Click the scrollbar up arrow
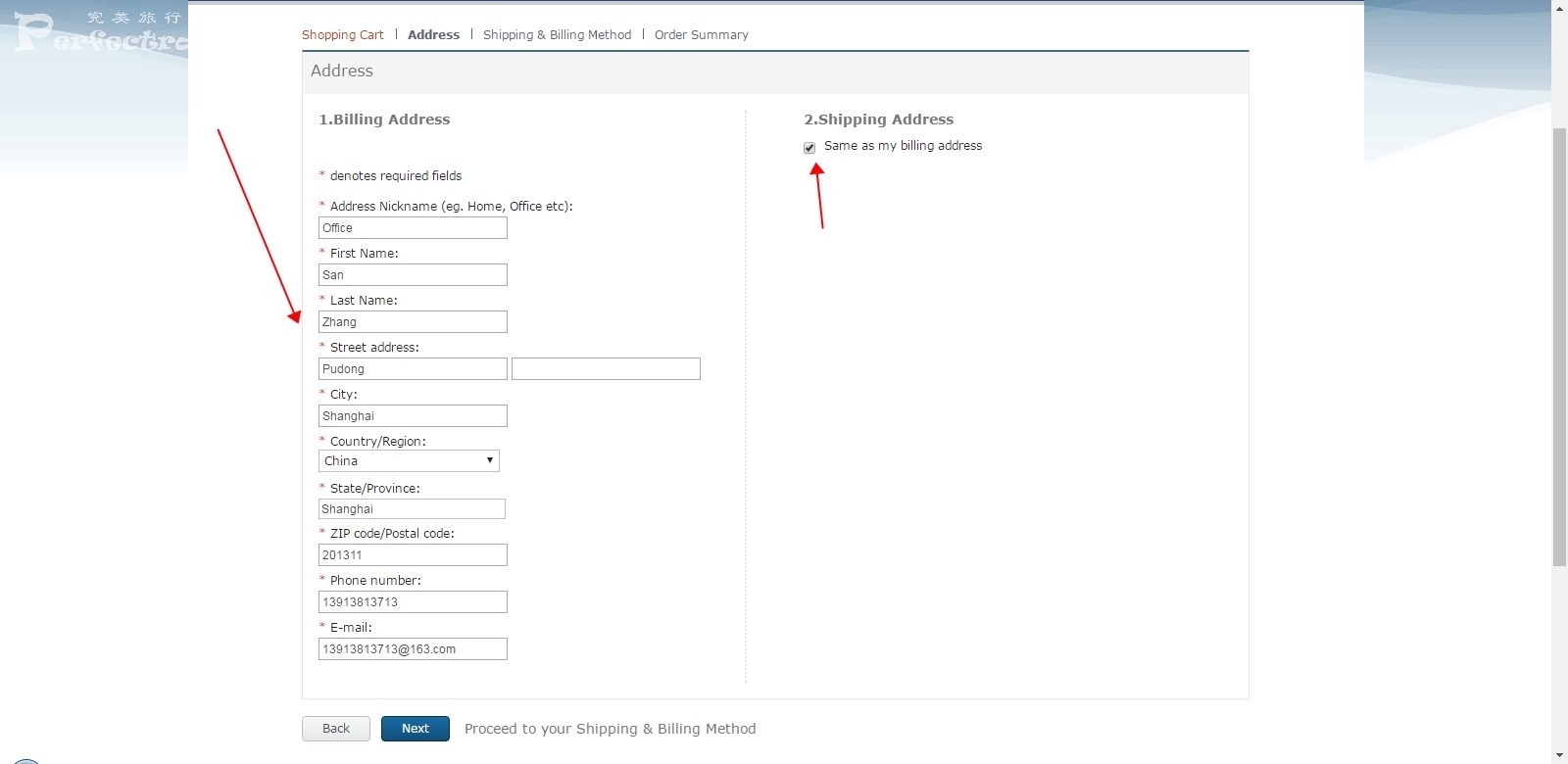1568x764 pixels. 1559,8
